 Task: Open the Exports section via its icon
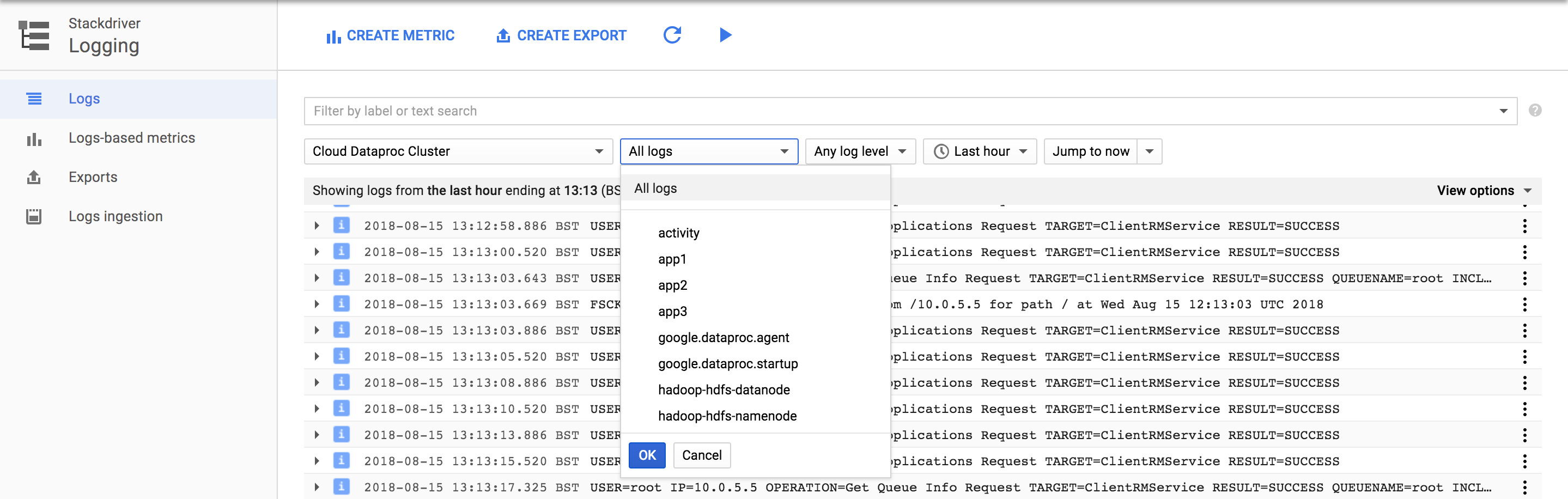click(x=34, y=177)
